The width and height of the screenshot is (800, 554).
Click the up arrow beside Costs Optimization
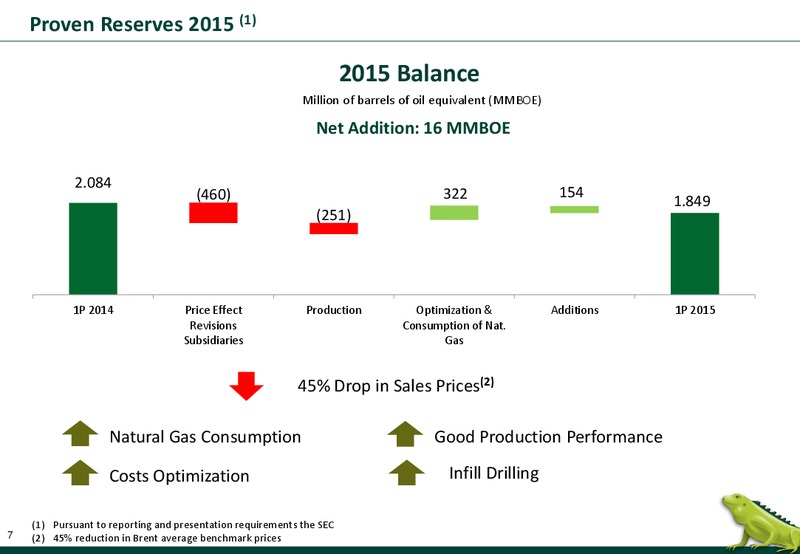point(80,472)
